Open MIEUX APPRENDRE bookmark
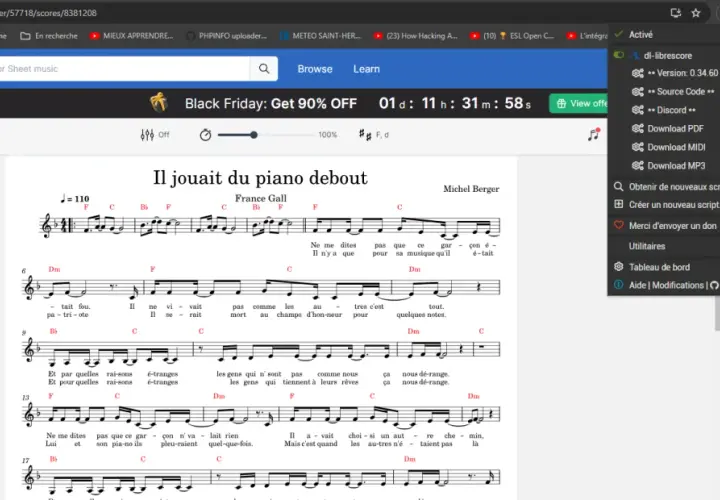The width and height of the screenshot is (720, 500). (132, 36)
